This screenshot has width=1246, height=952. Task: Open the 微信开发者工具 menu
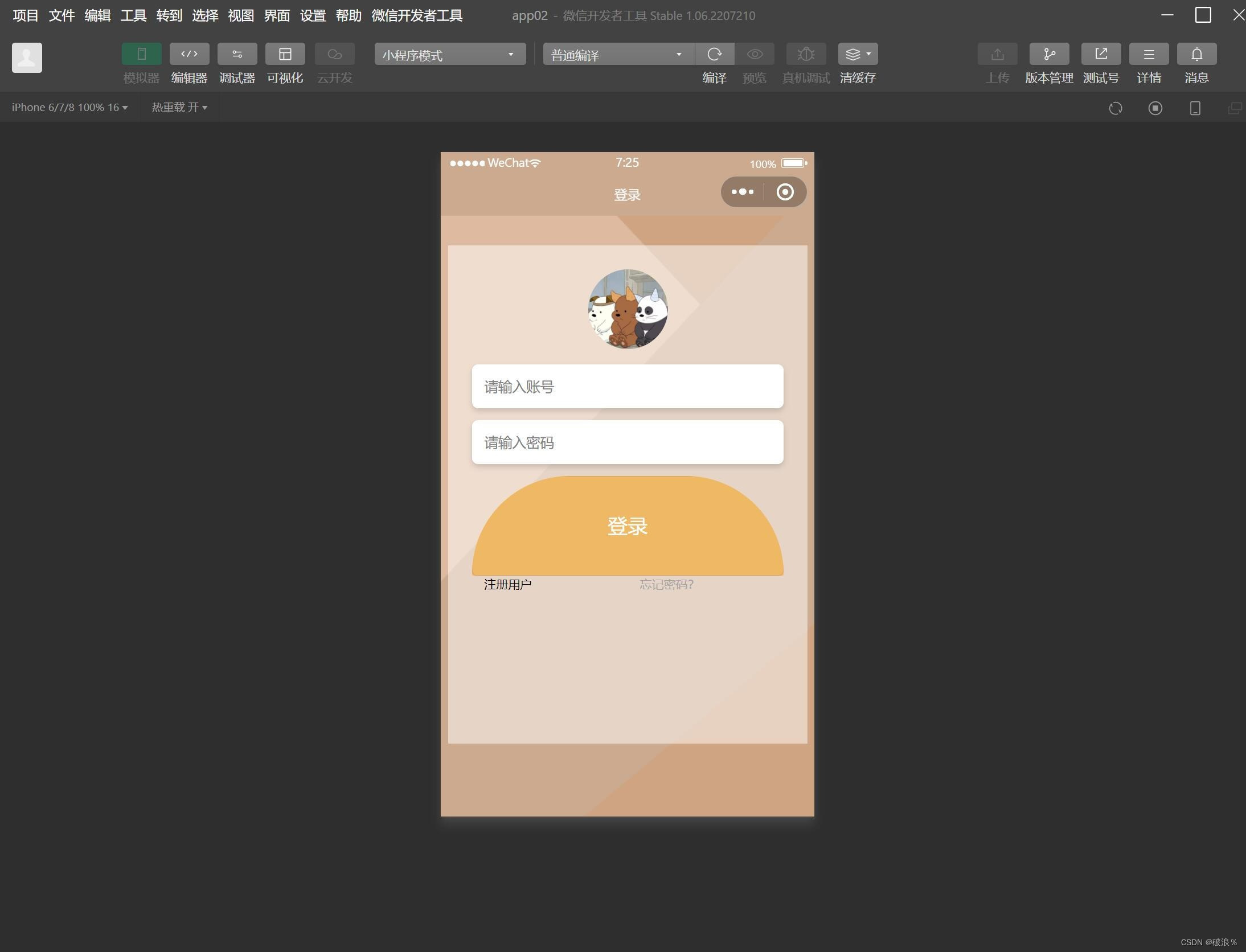(417, 15)
